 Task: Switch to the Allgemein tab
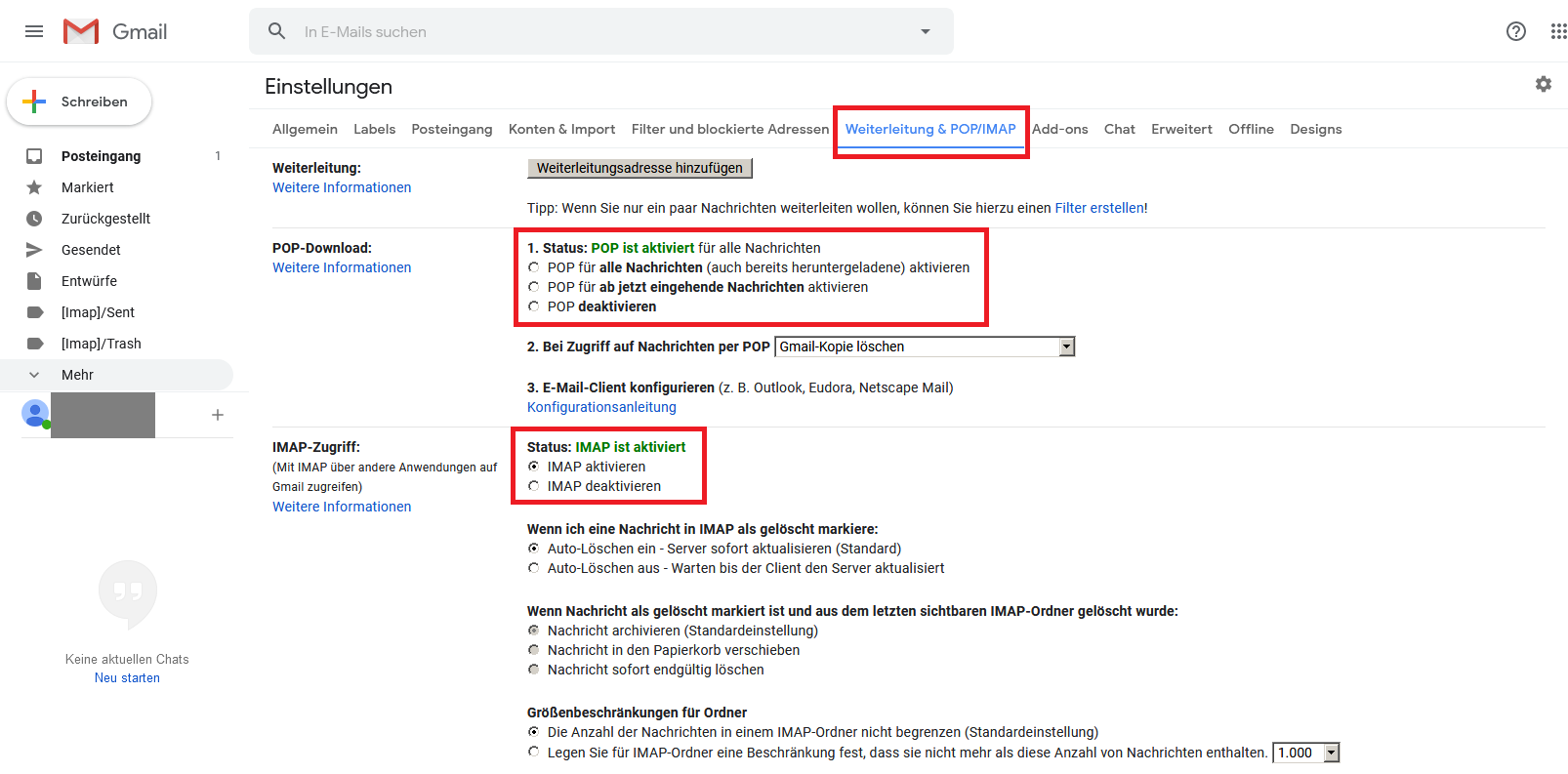pyautogui.click(x=305, y=129)
